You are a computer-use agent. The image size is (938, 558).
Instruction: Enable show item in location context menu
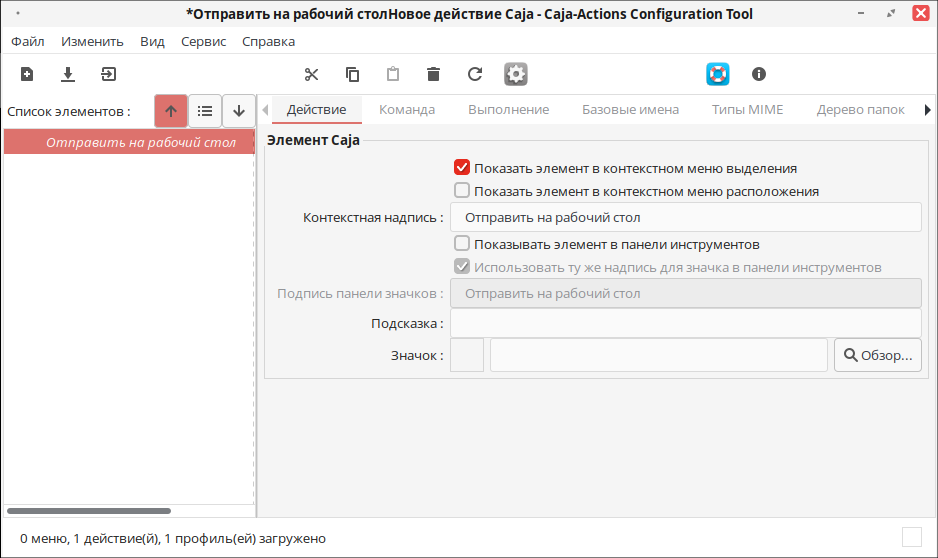tap(462, 191)
